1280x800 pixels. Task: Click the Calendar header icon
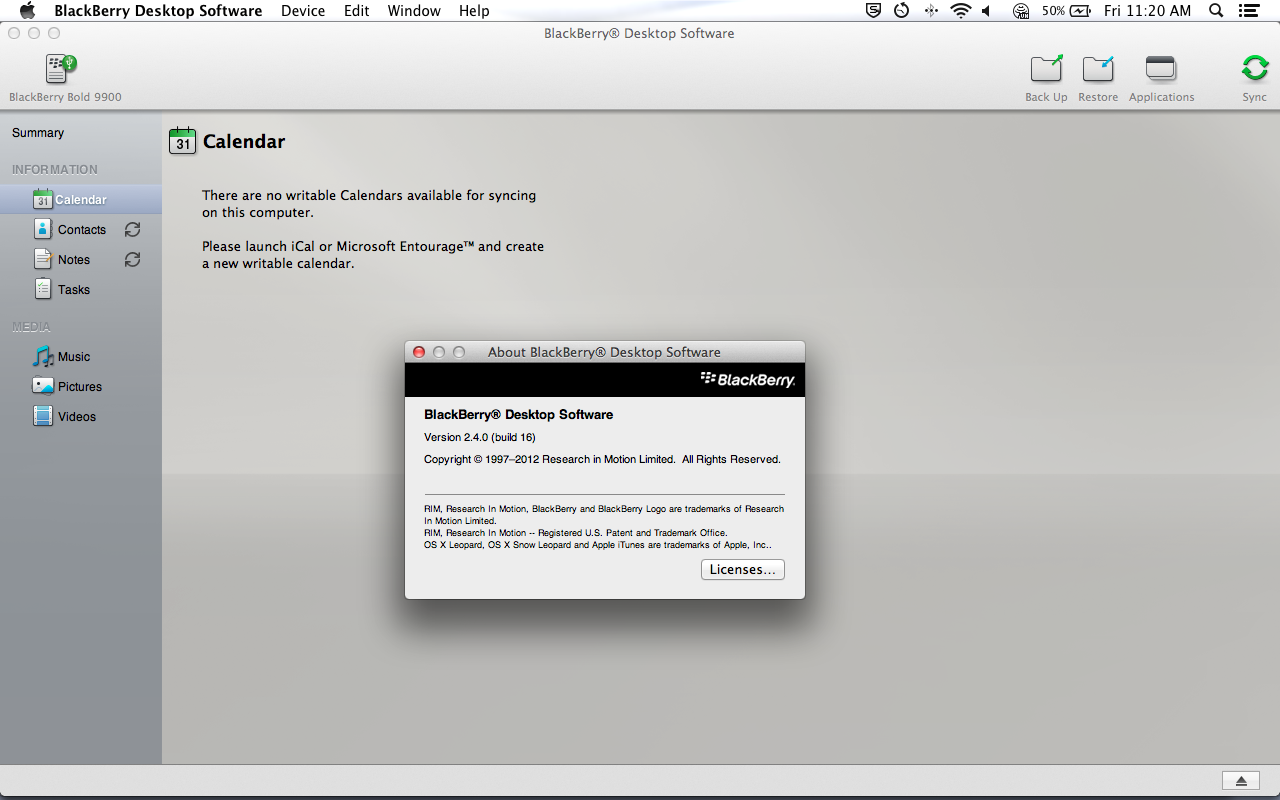coord(182,141)
